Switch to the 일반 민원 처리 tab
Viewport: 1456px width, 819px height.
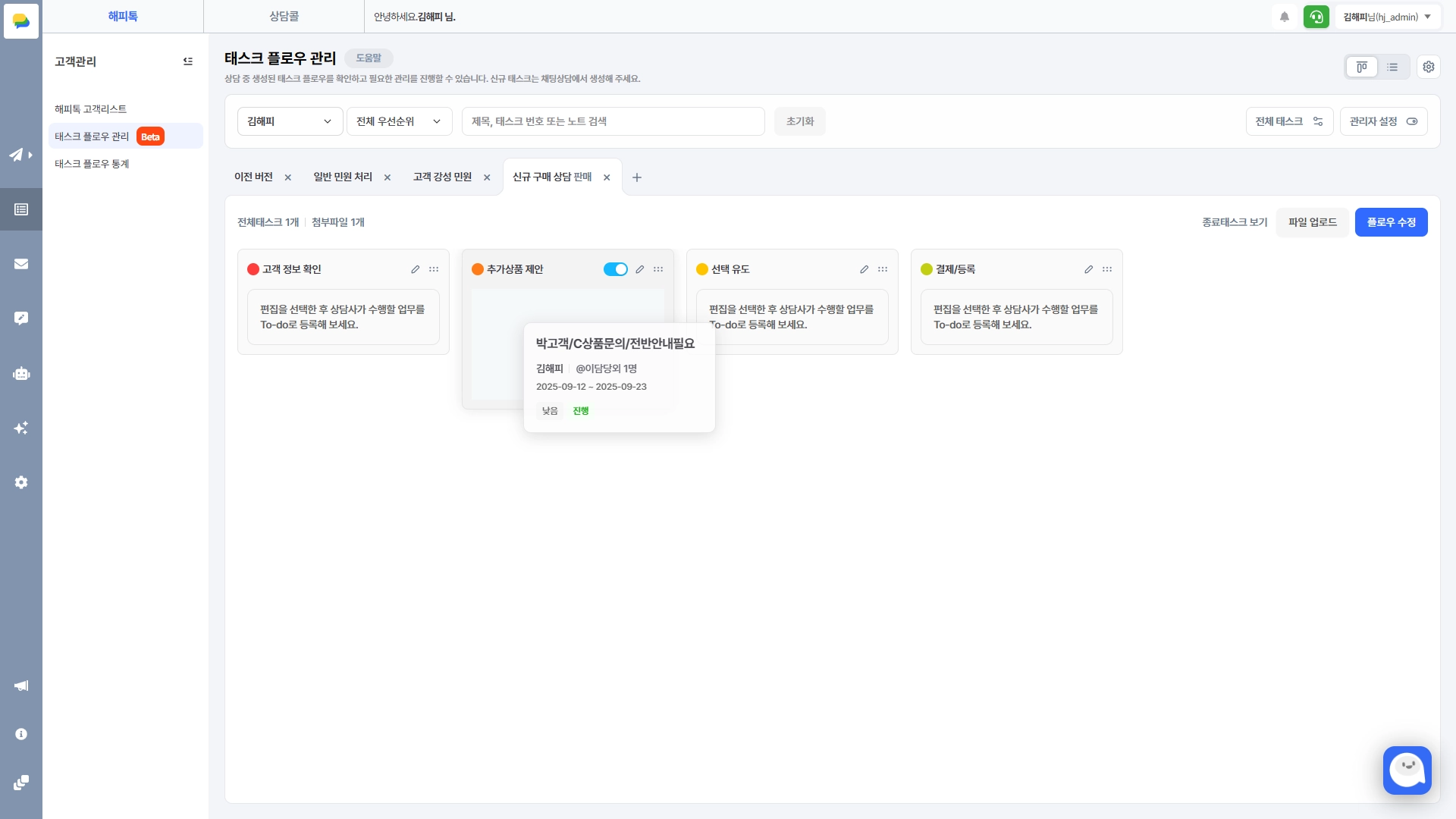pos(343,177)
